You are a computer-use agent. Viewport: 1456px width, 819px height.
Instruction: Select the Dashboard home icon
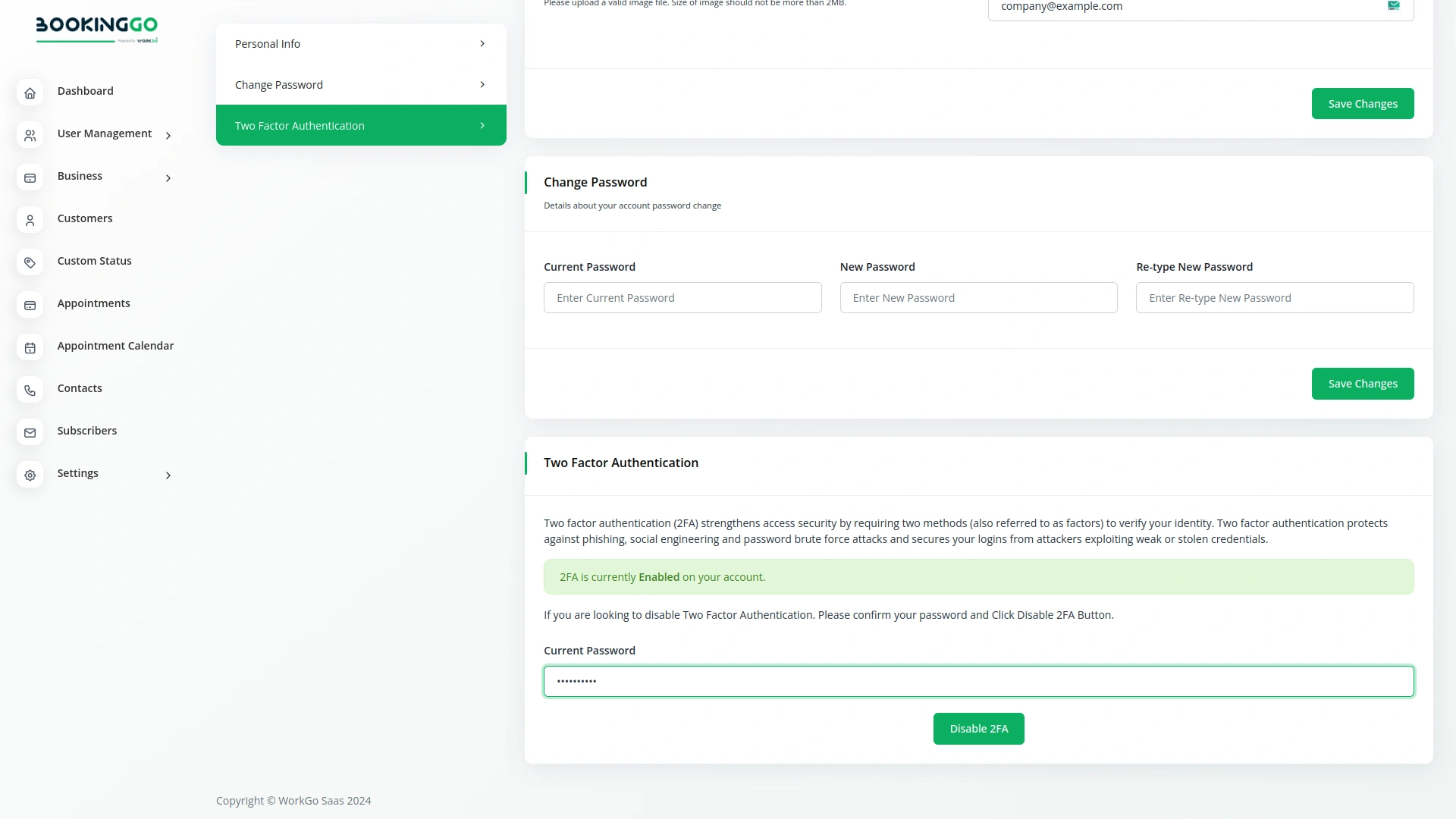click(x=30, y=93)
